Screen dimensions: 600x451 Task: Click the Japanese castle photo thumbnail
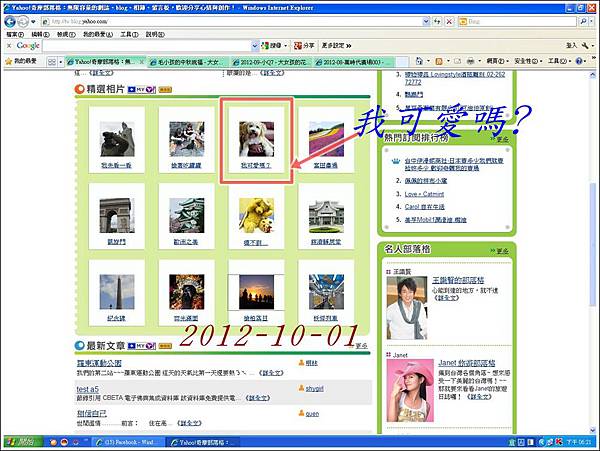[187, 216]
